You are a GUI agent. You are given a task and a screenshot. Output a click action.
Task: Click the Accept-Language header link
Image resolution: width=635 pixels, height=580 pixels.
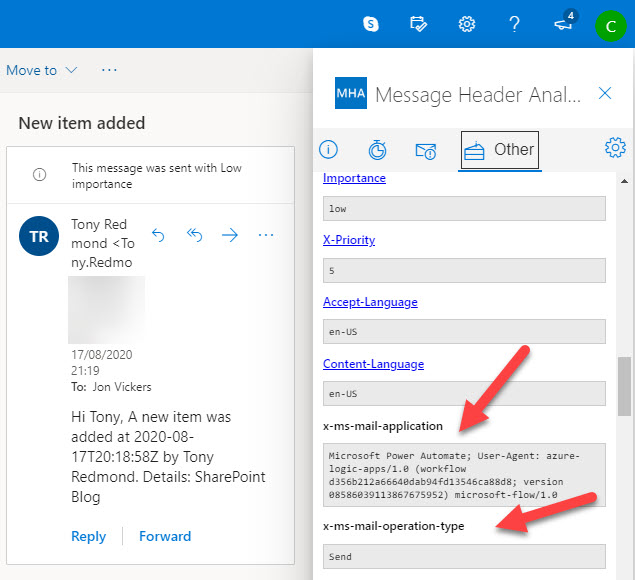pos(370,302)
